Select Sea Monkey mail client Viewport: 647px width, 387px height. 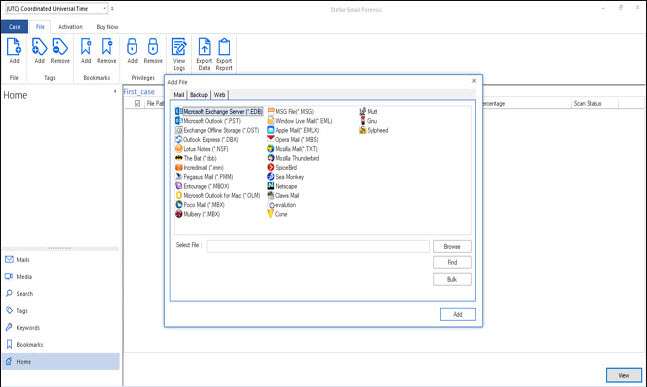point(286,177)
